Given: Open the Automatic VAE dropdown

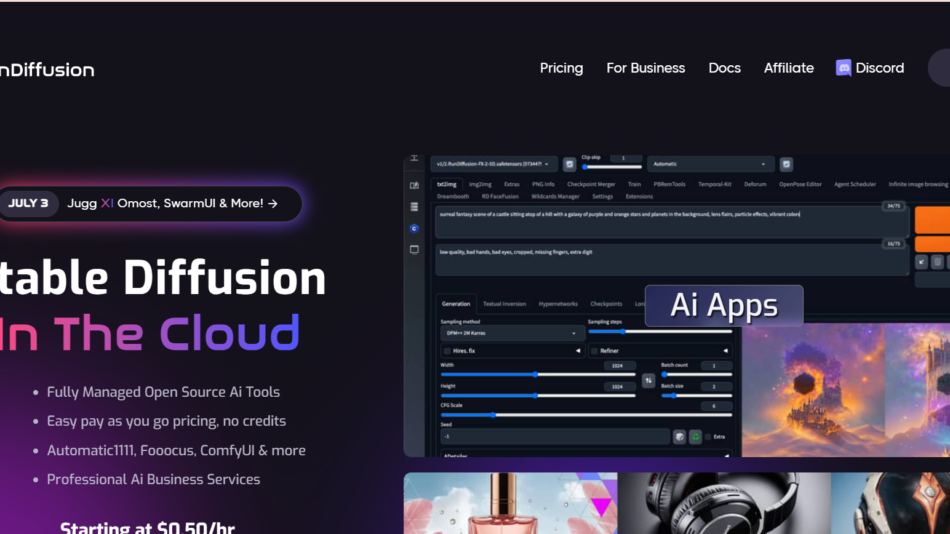Looking at the screenshot, I should (709, 164).
